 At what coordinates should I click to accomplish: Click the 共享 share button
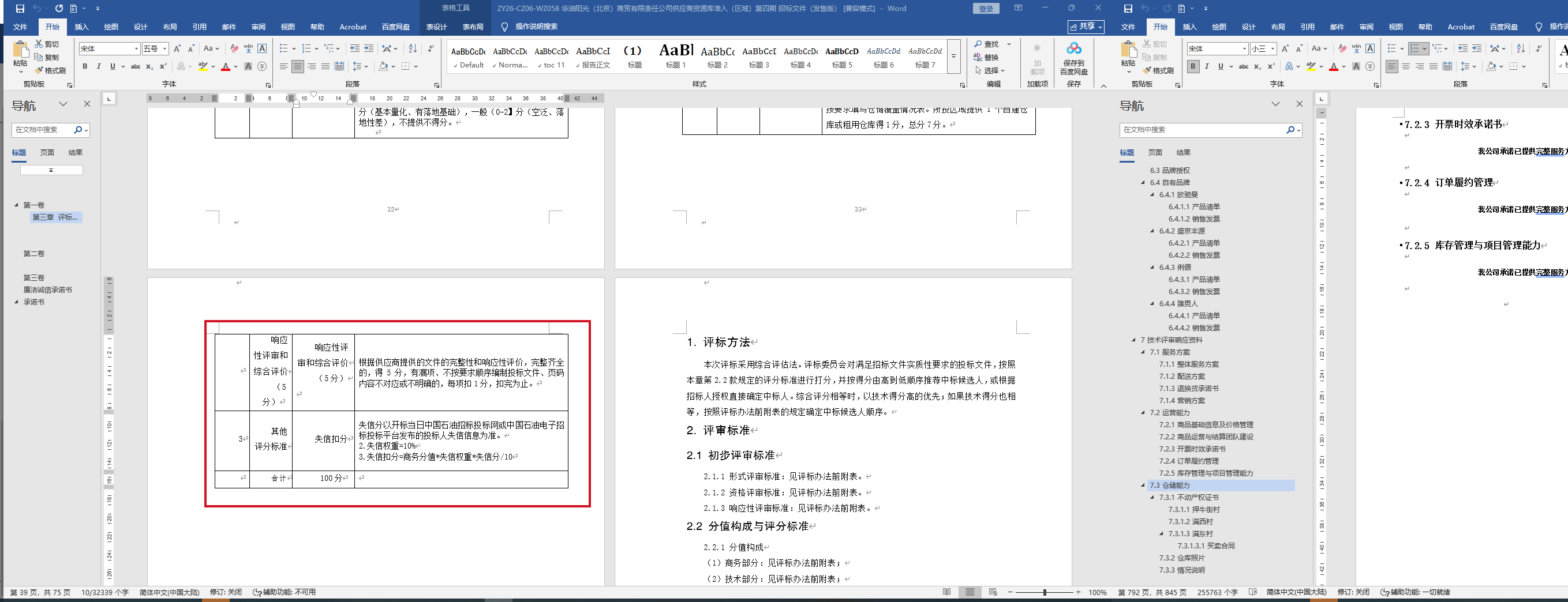click(x=1086, y=27)
